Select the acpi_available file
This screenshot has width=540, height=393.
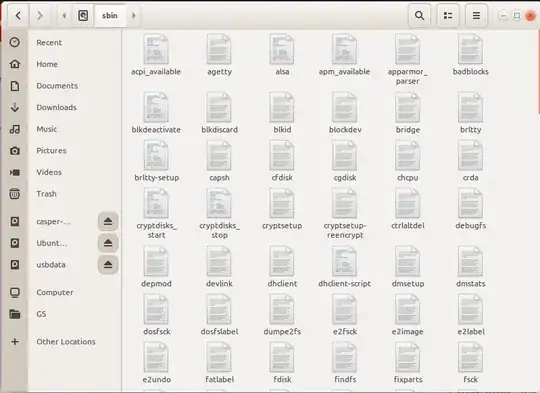(x=156, y=55)
